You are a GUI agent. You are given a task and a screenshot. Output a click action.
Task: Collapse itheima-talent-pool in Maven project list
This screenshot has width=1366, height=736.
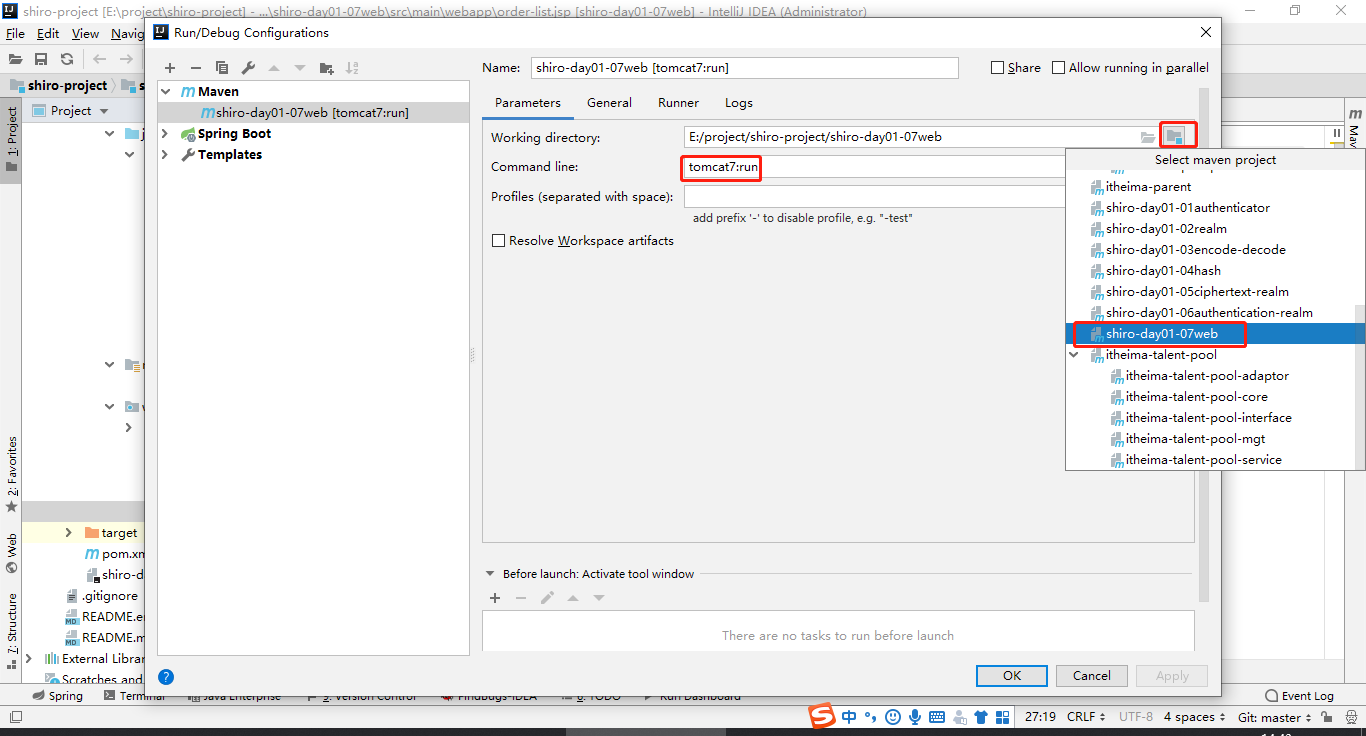point(1075,355)
